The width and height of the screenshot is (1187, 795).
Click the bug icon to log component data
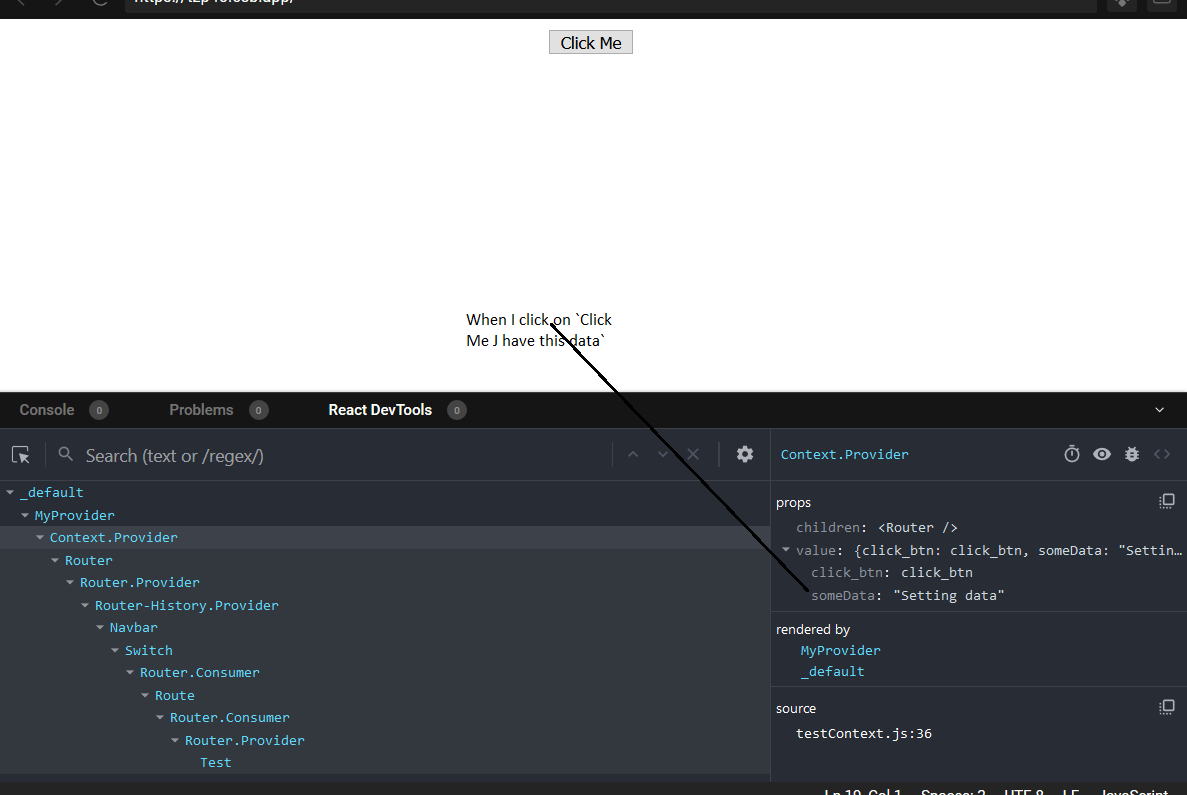1131,454
